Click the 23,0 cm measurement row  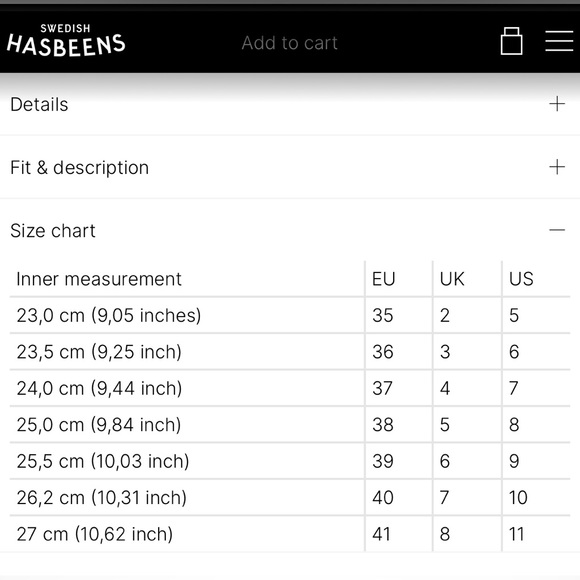290,315
